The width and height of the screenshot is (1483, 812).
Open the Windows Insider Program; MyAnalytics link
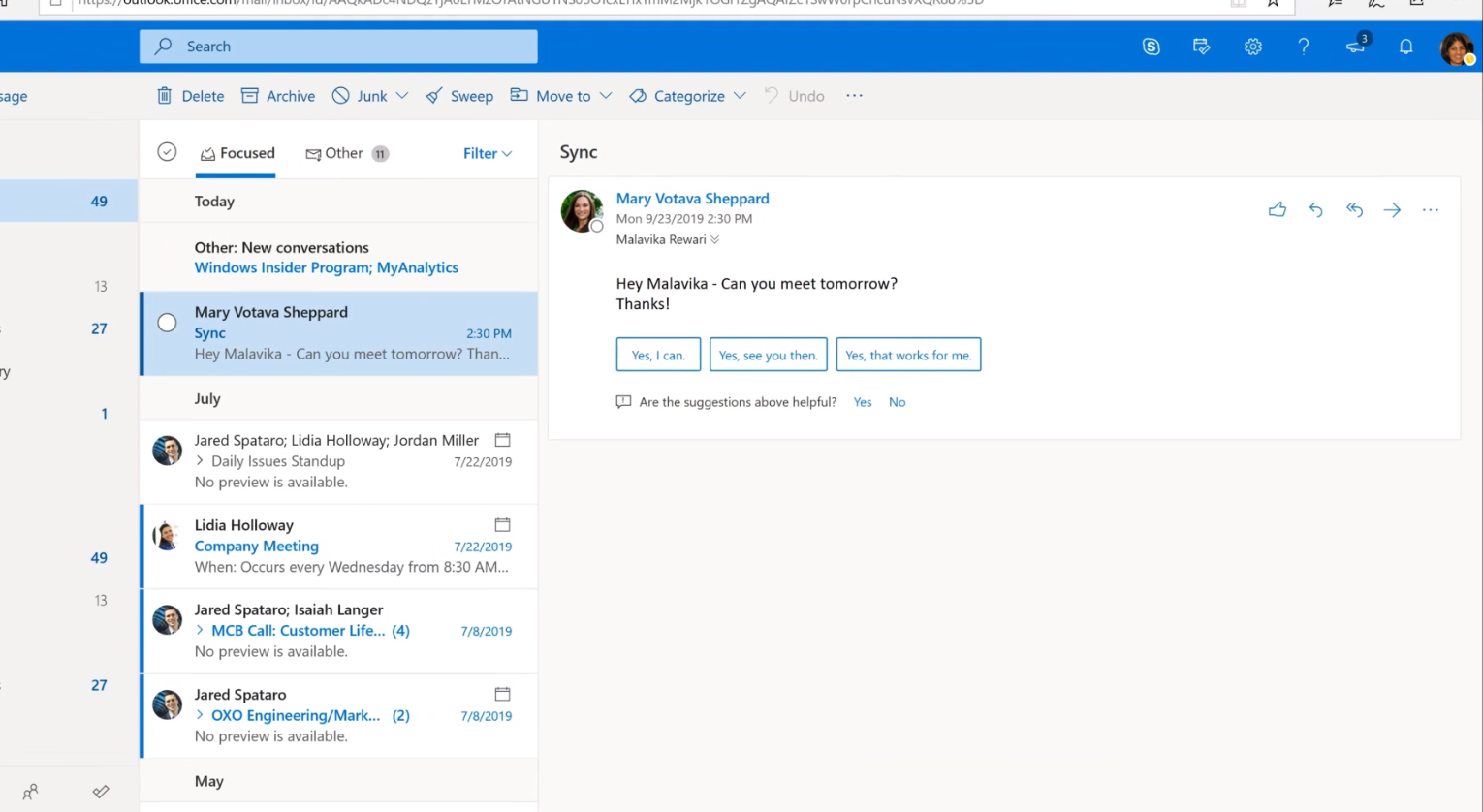pyautogui.click(x=326, y=267)
